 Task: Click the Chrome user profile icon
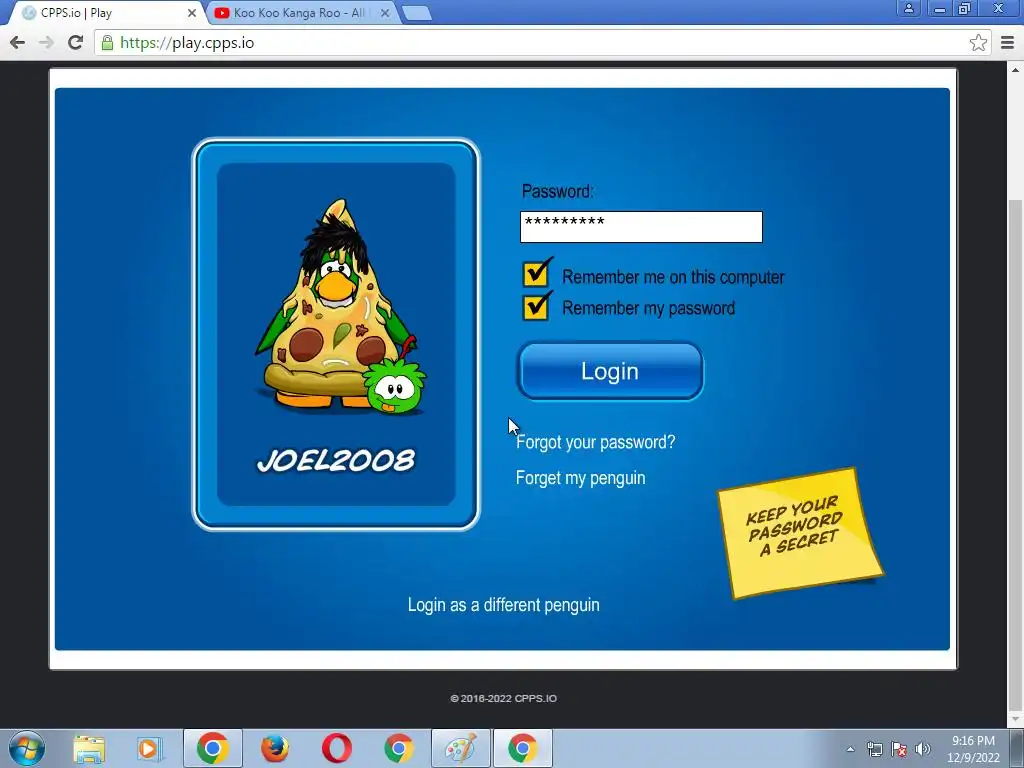click(908, 8)
